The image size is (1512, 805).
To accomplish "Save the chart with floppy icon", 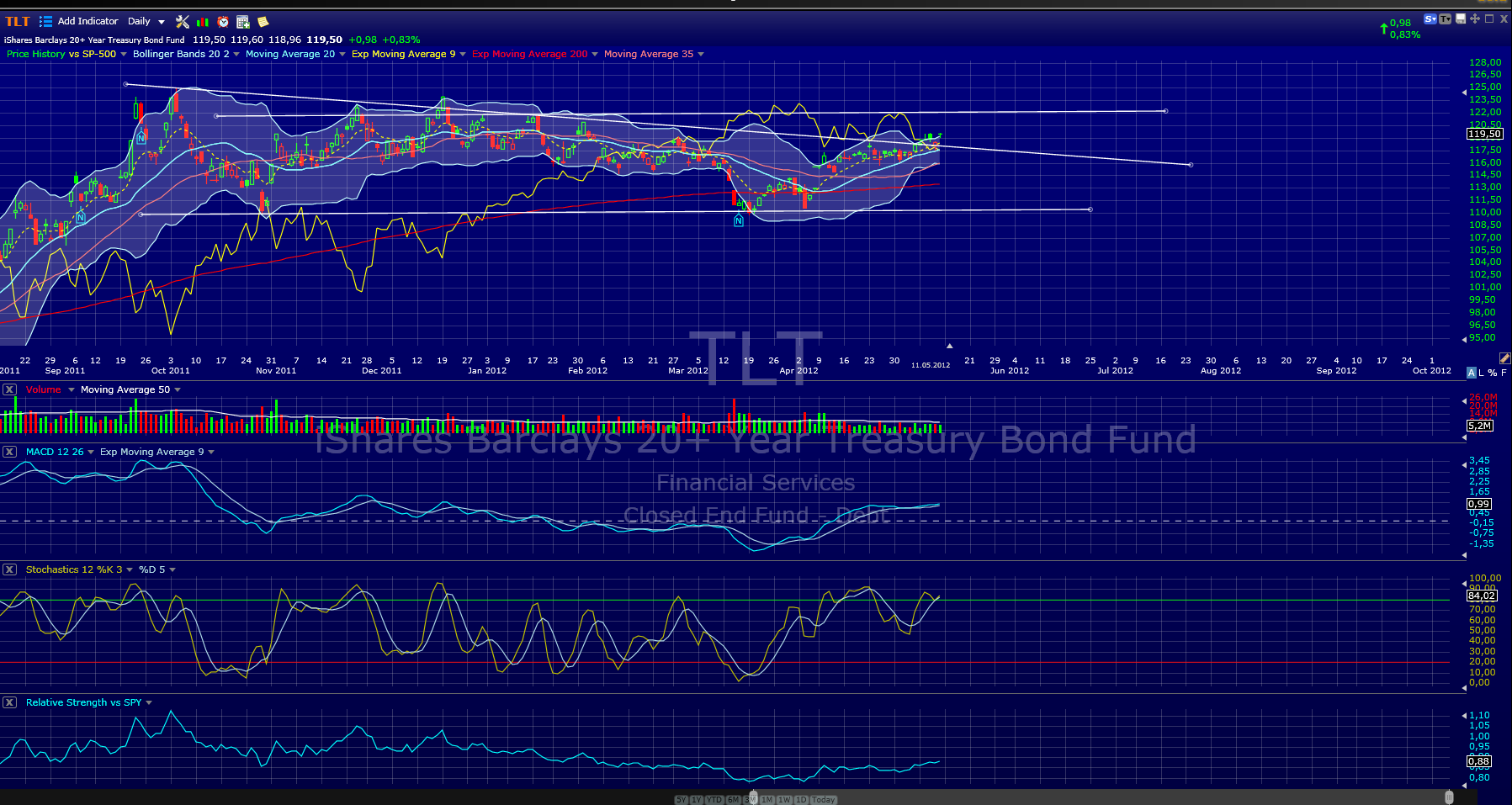I will click(x=1461, y=19).
